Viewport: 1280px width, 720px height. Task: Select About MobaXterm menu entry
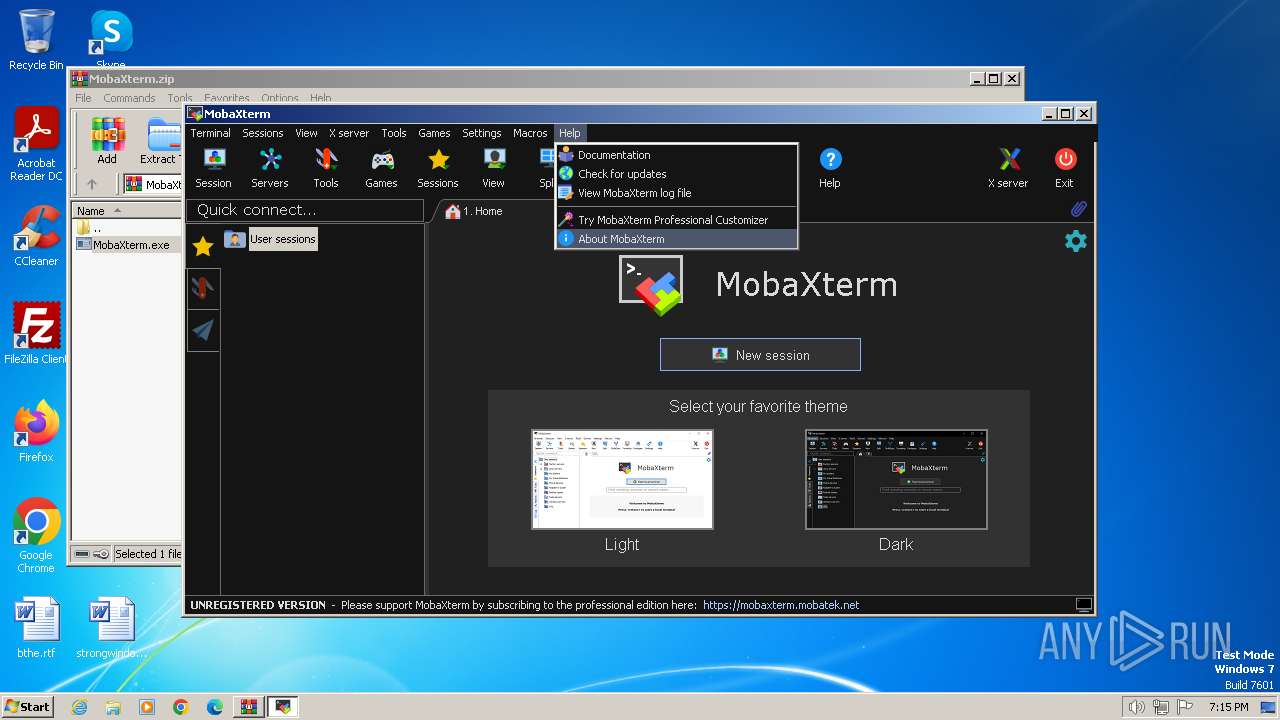click(x=676, y=239)
